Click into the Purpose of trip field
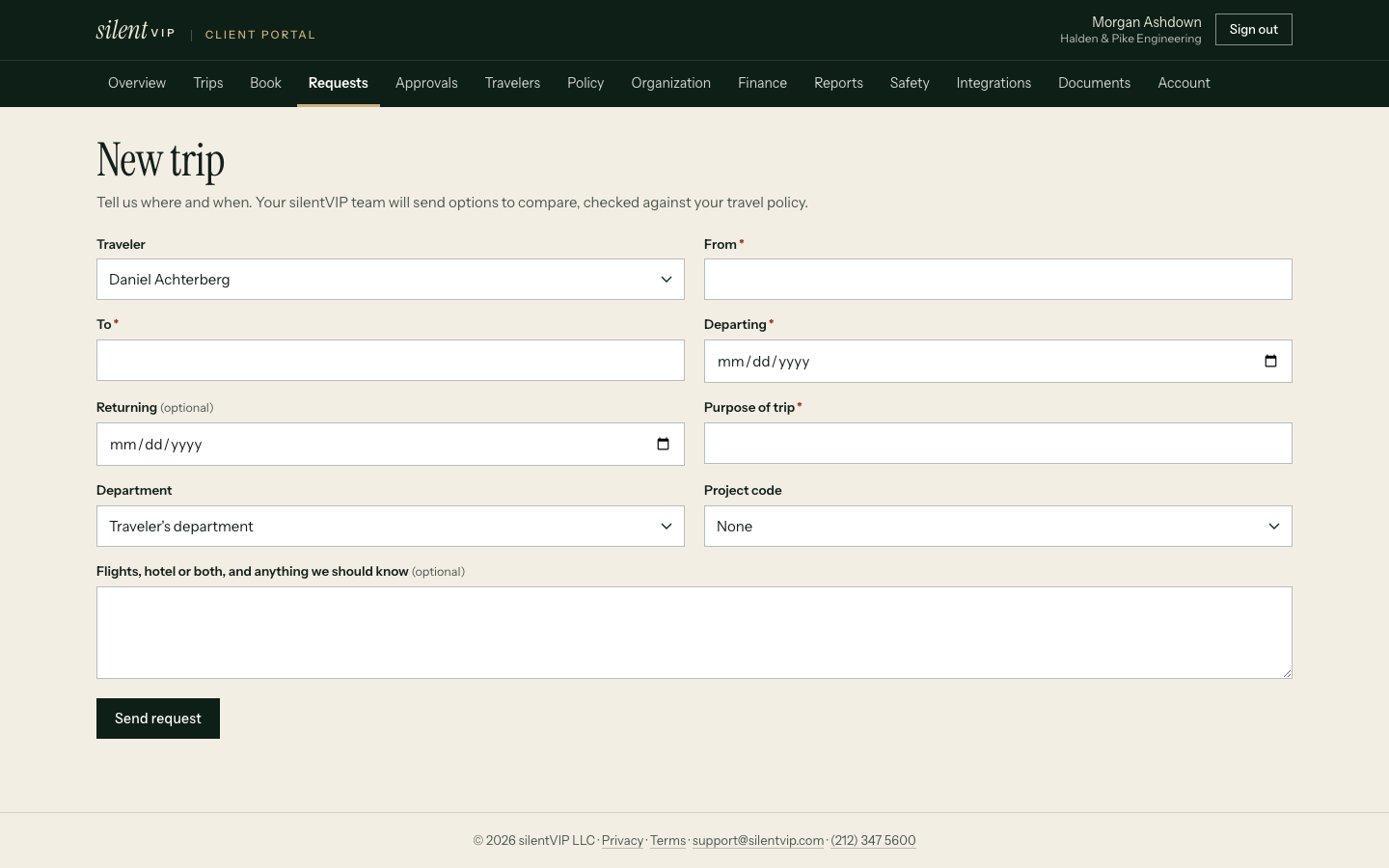This screenshot has height=868, width=1389. [x=998, y=444]
